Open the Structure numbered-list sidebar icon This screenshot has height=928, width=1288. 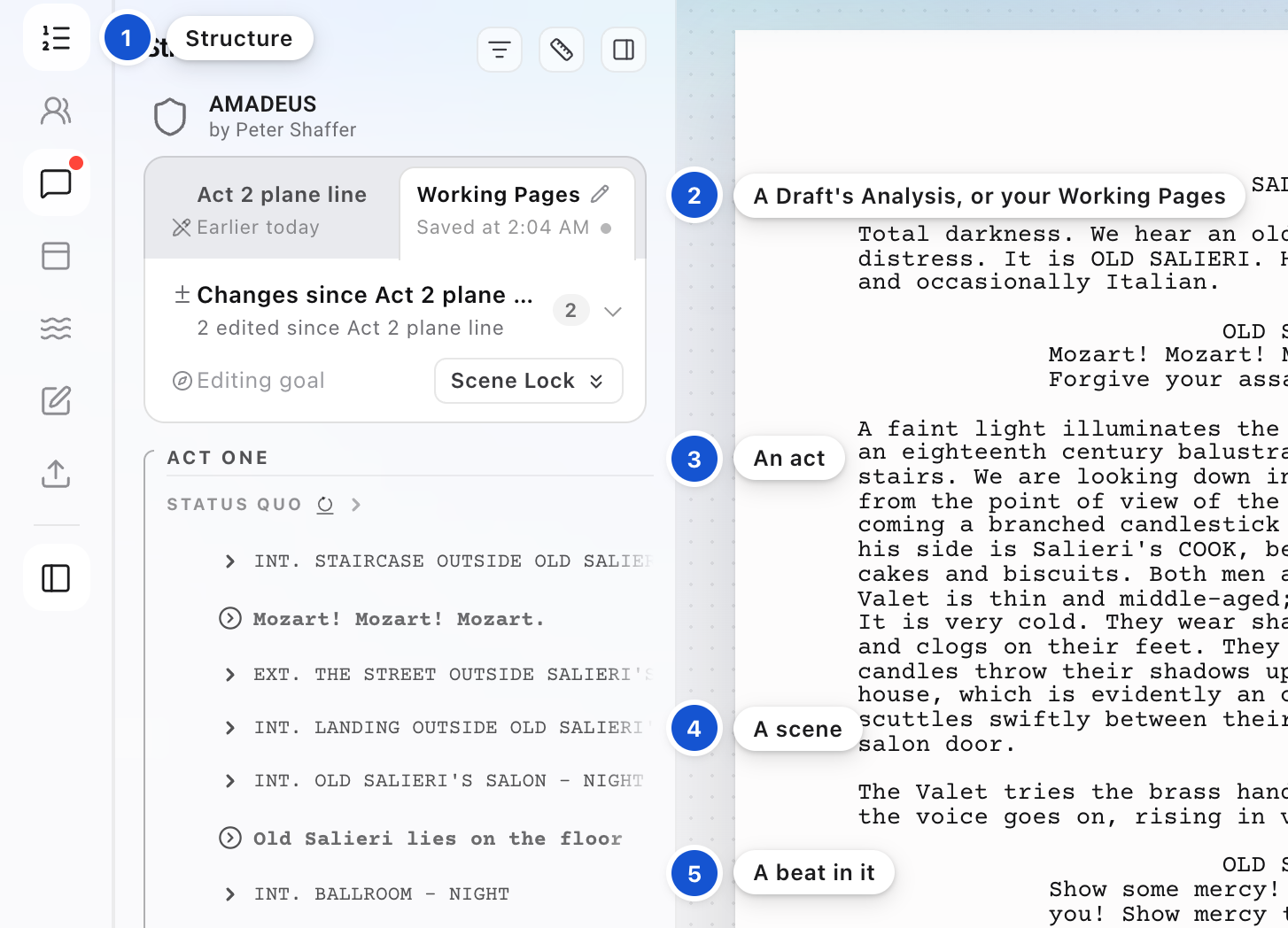click(x=56, y=38)
